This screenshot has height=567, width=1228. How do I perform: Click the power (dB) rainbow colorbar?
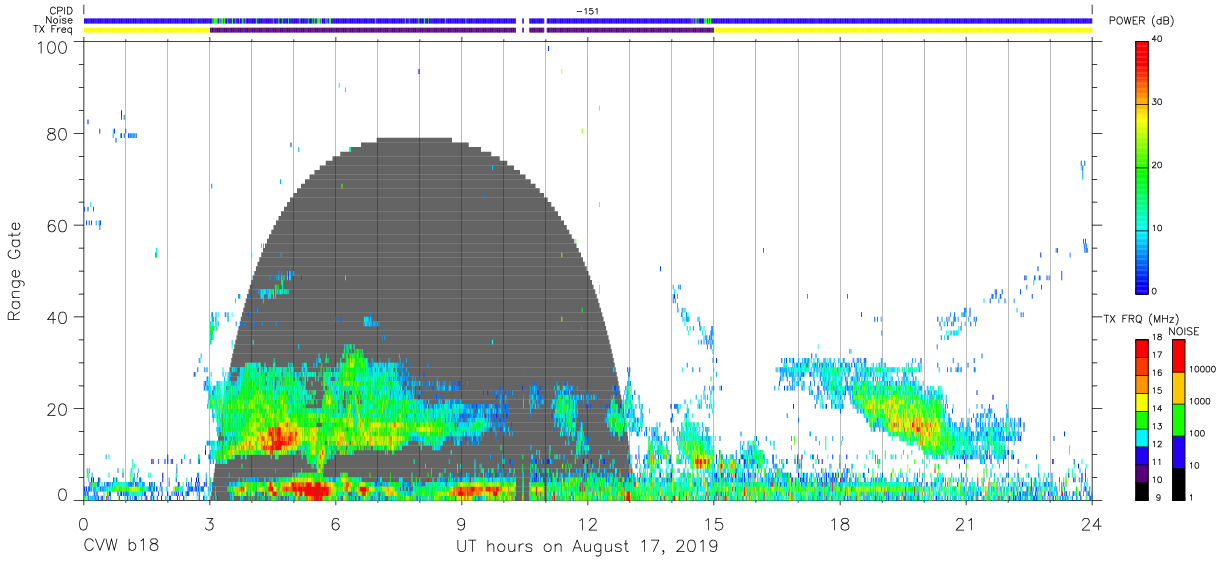tap(1142, 167)
